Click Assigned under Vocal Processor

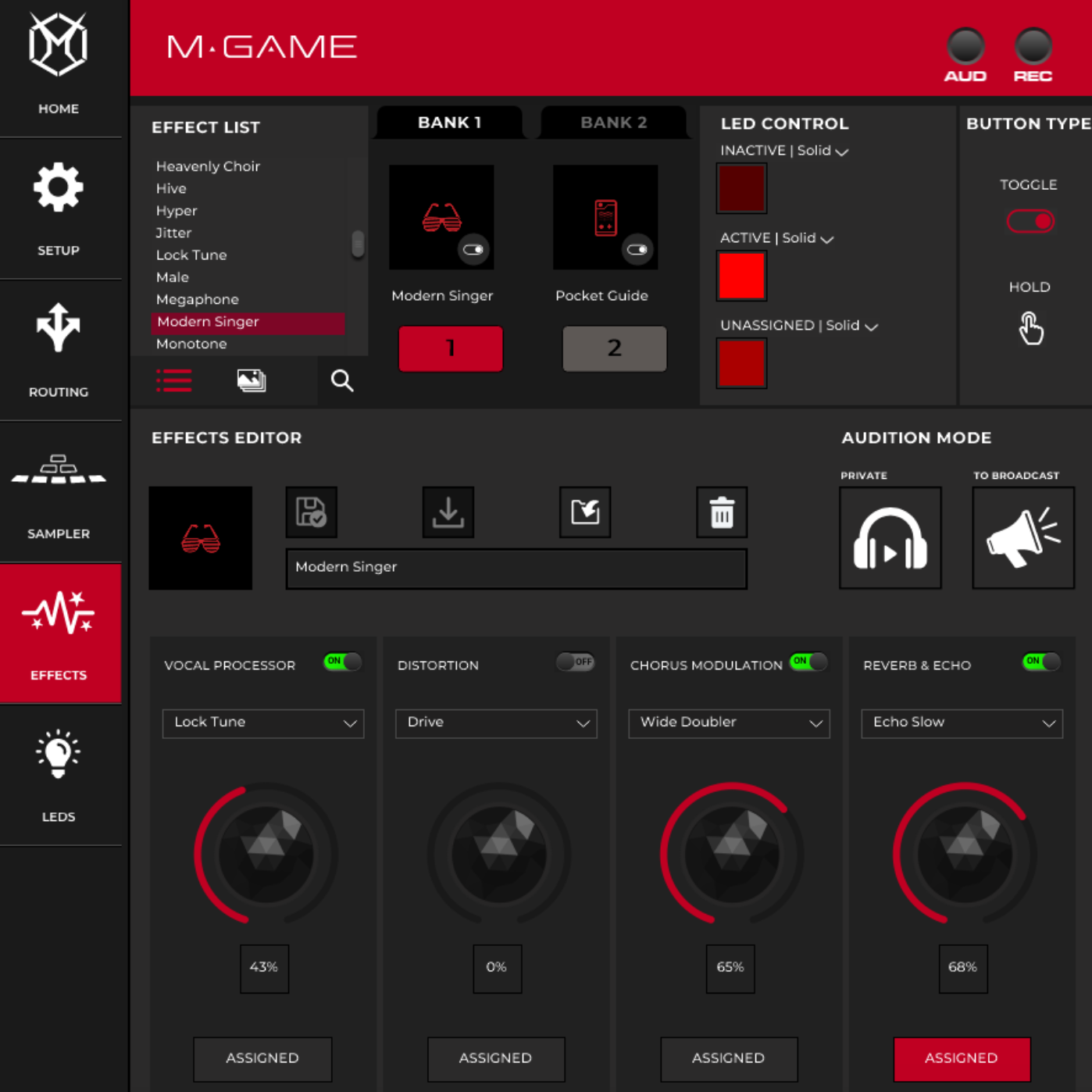[262, 1058]
